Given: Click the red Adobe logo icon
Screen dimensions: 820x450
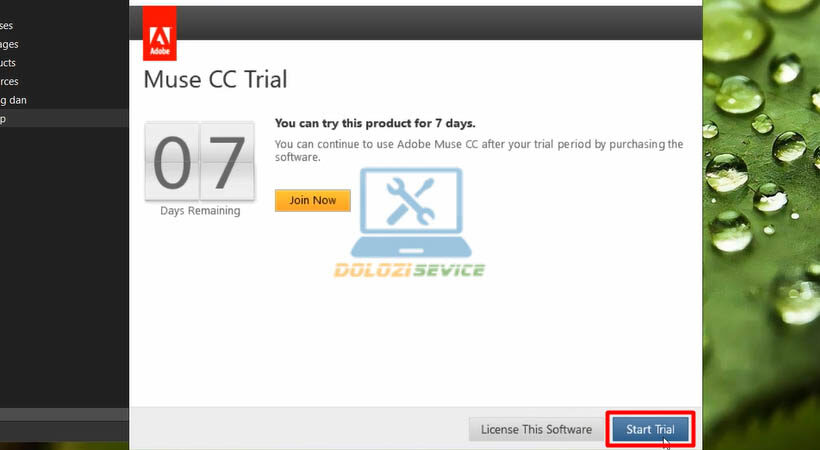Looking at the screenshot, I should coord(160,33).
